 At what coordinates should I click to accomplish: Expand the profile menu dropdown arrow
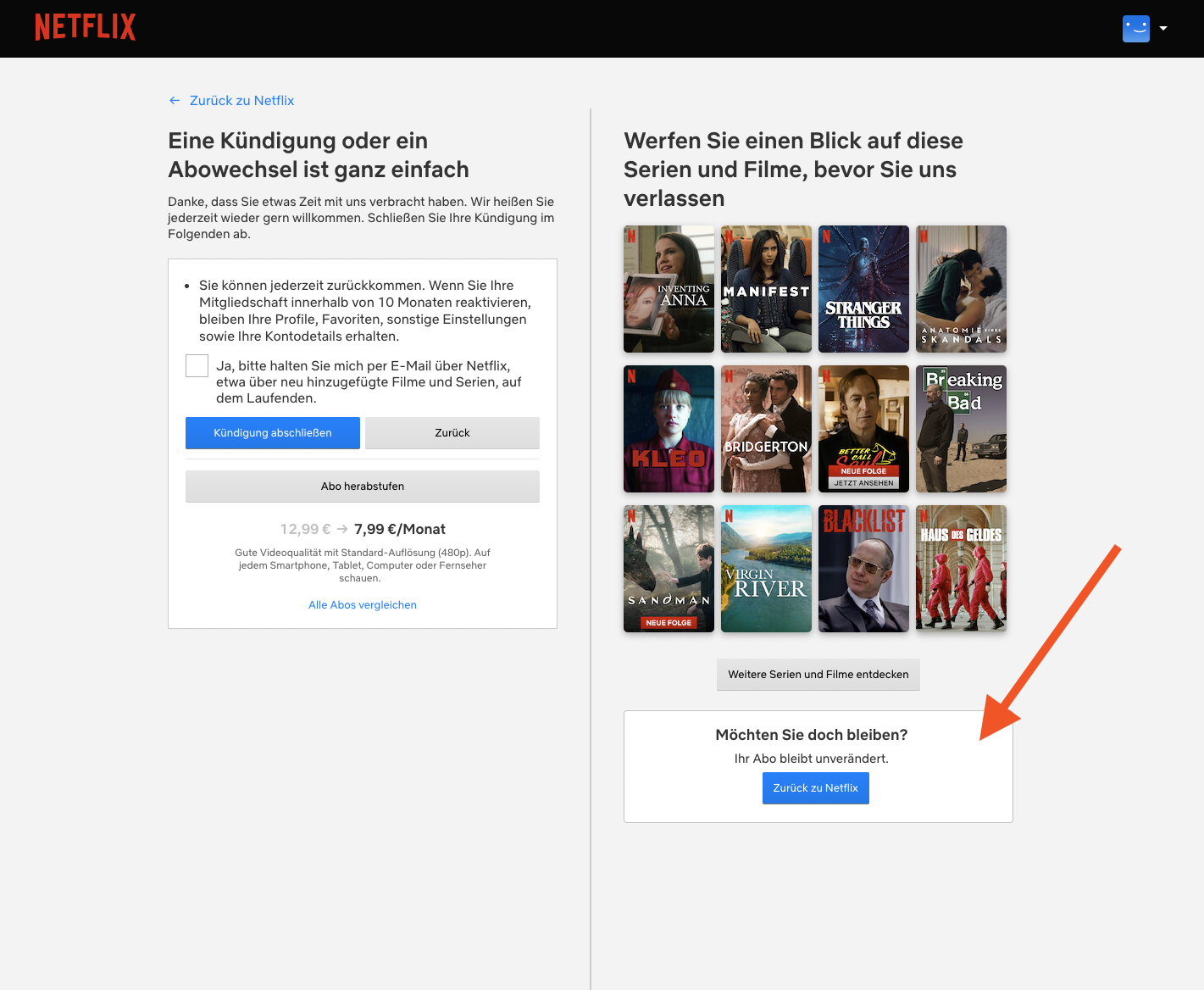[x=1163, y=28]
